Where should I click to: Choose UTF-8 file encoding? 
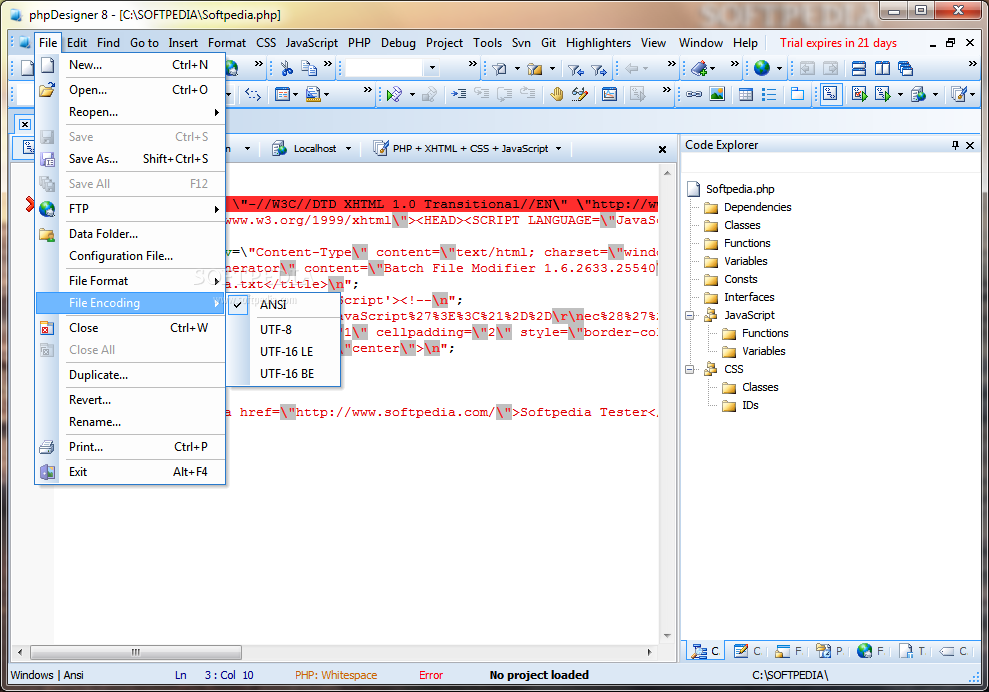(284, 329)
